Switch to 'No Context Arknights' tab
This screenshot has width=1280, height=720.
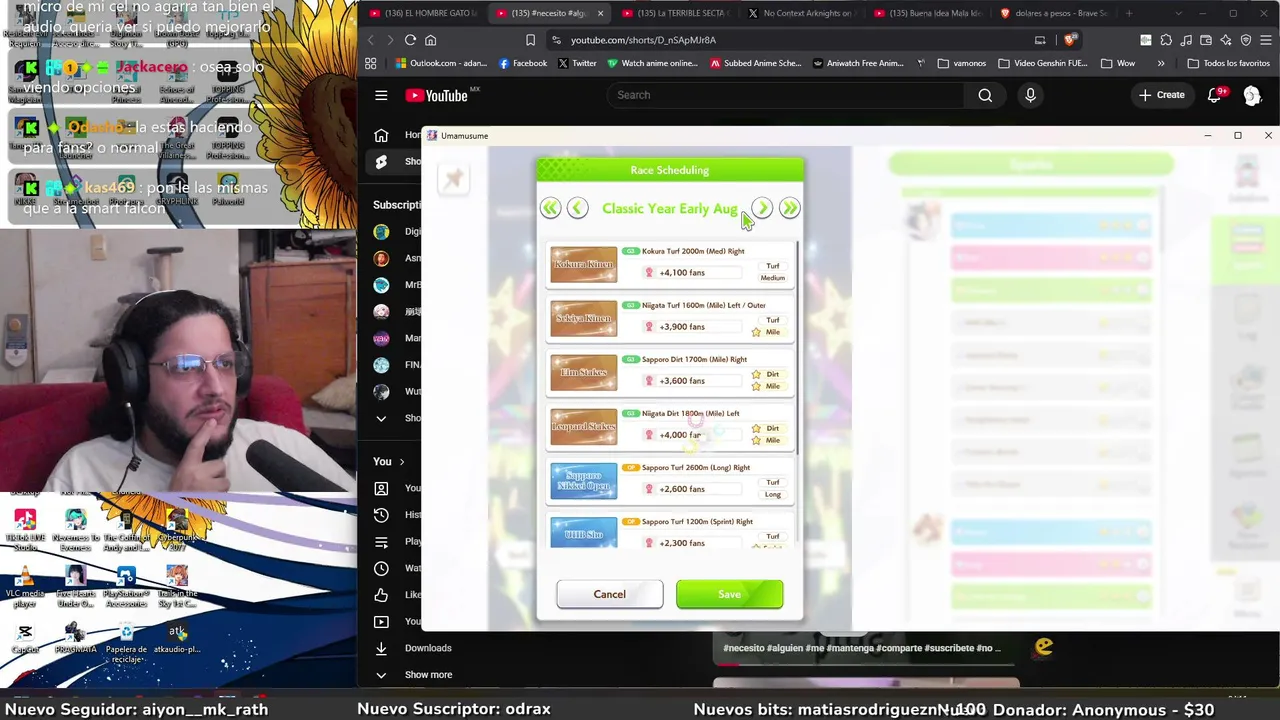(802, 13)
